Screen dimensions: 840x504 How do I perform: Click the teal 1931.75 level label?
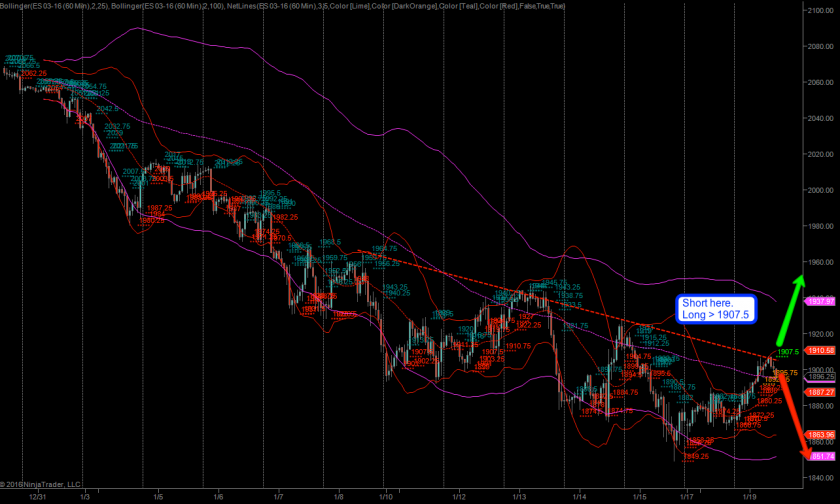click(x=576, y=326)
